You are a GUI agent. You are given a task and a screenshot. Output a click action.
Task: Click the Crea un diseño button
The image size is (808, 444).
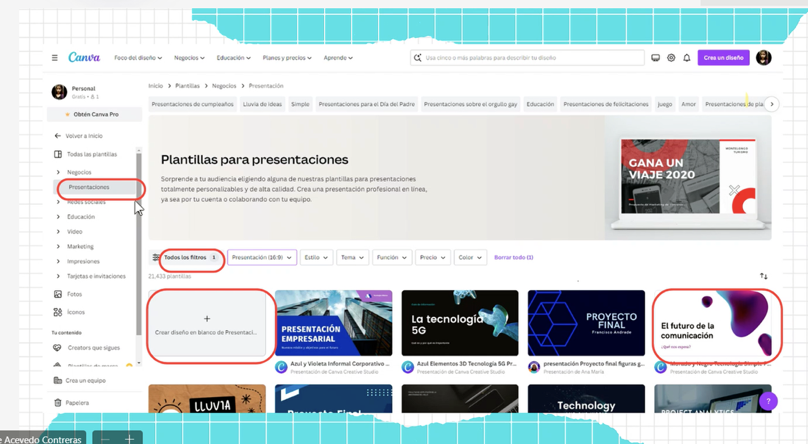(723, 58)
